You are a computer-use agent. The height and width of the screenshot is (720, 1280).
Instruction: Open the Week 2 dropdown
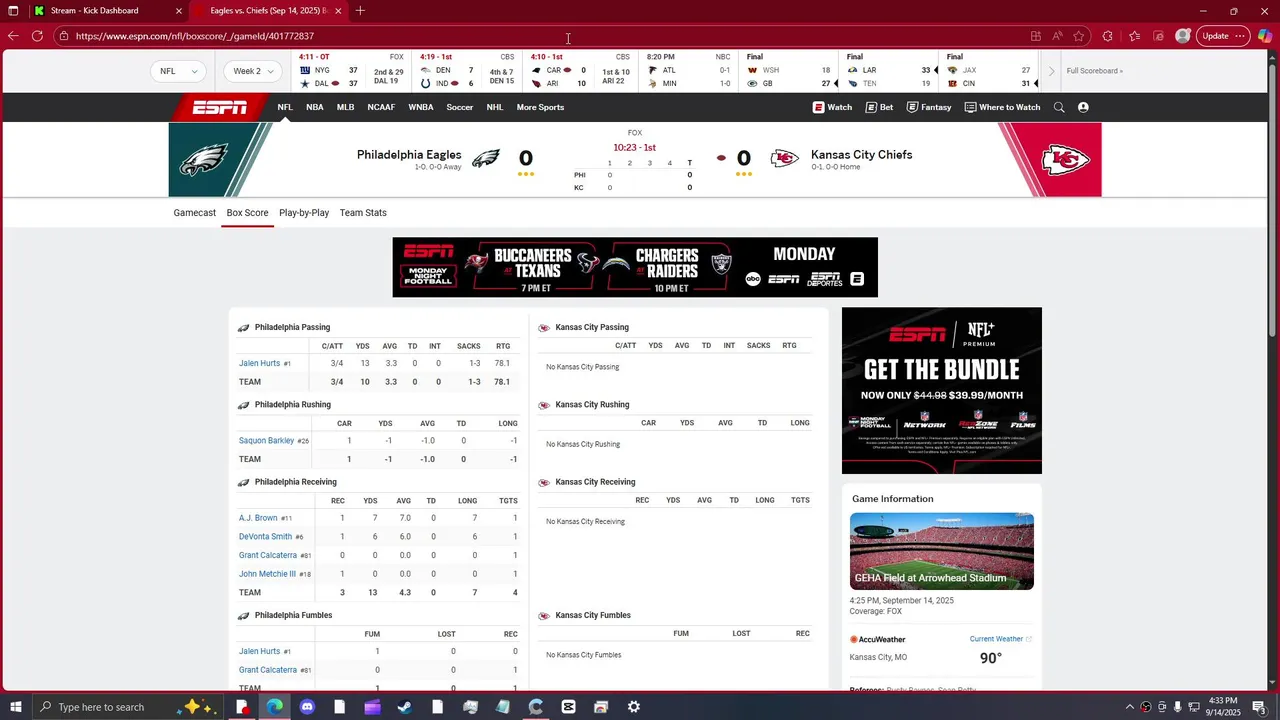[x=253, y=71]
